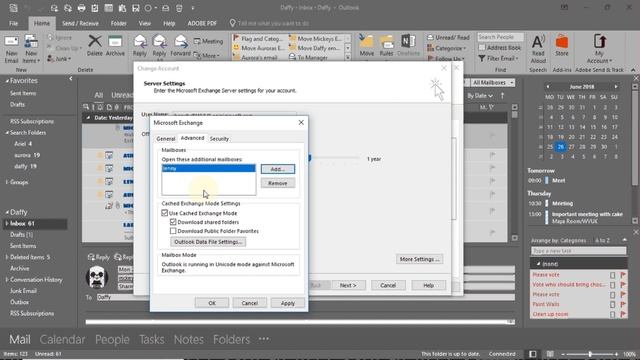Open the Rules icon in ribbon
640x360 pixels.
pos(386,45)
